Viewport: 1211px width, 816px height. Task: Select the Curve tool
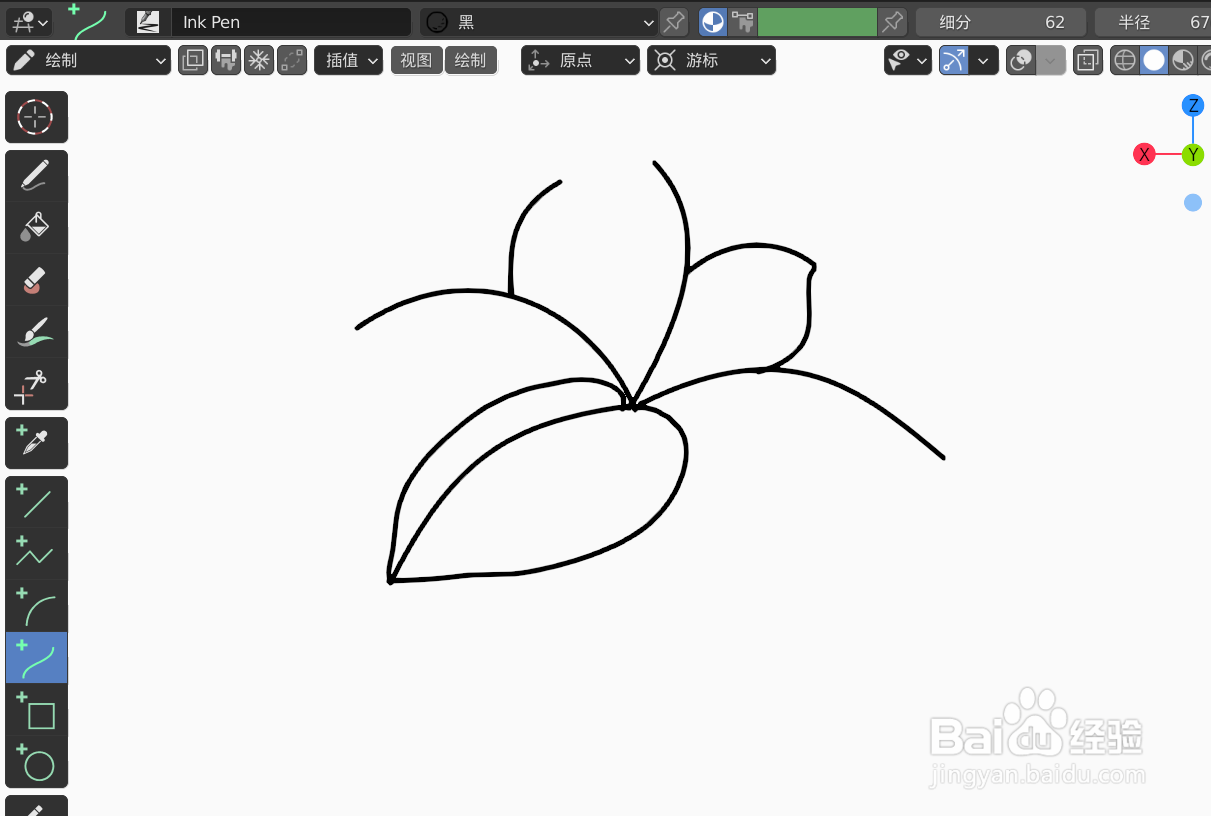[37, 658]
